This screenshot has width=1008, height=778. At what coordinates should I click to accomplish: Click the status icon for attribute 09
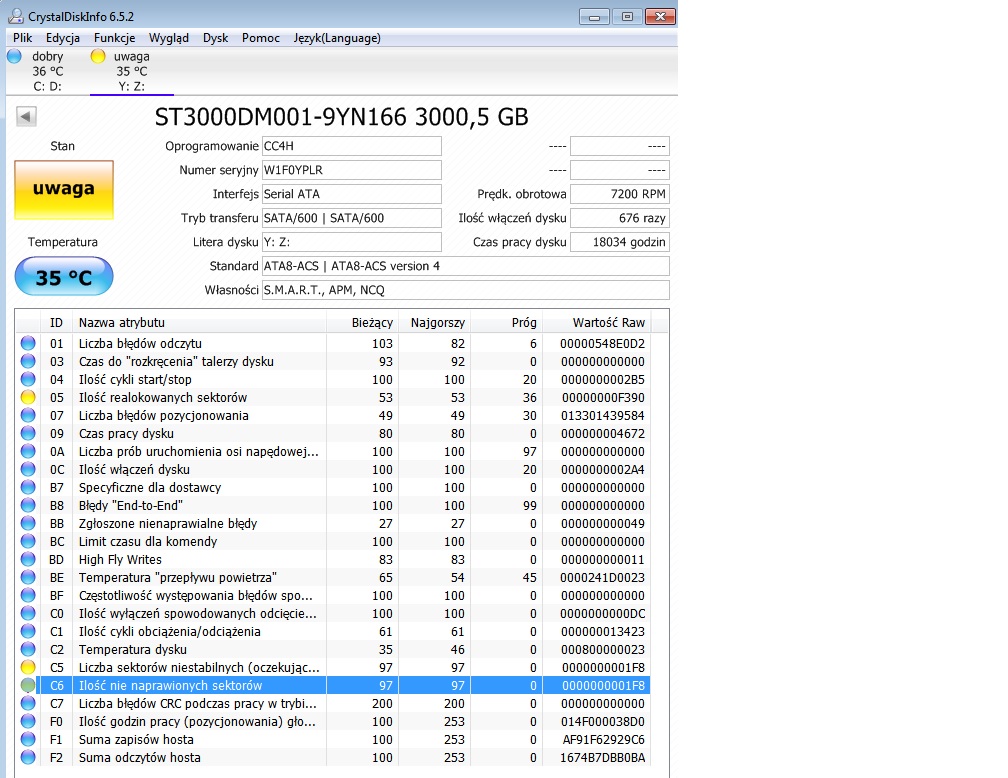click(x=28, y=433)
